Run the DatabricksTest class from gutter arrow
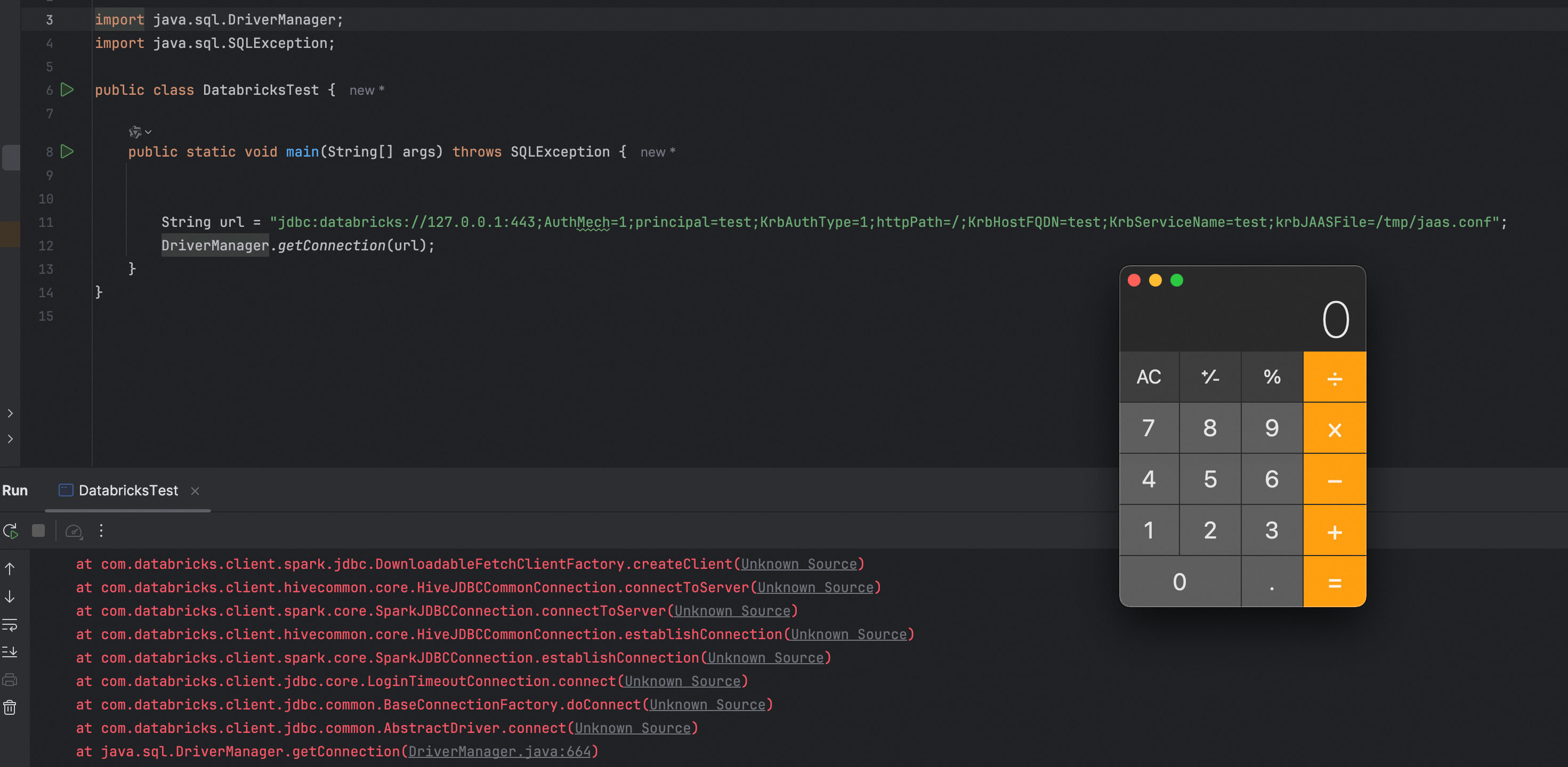The height and width of the screenshot is (767, 1568). (x=67, y=90)
